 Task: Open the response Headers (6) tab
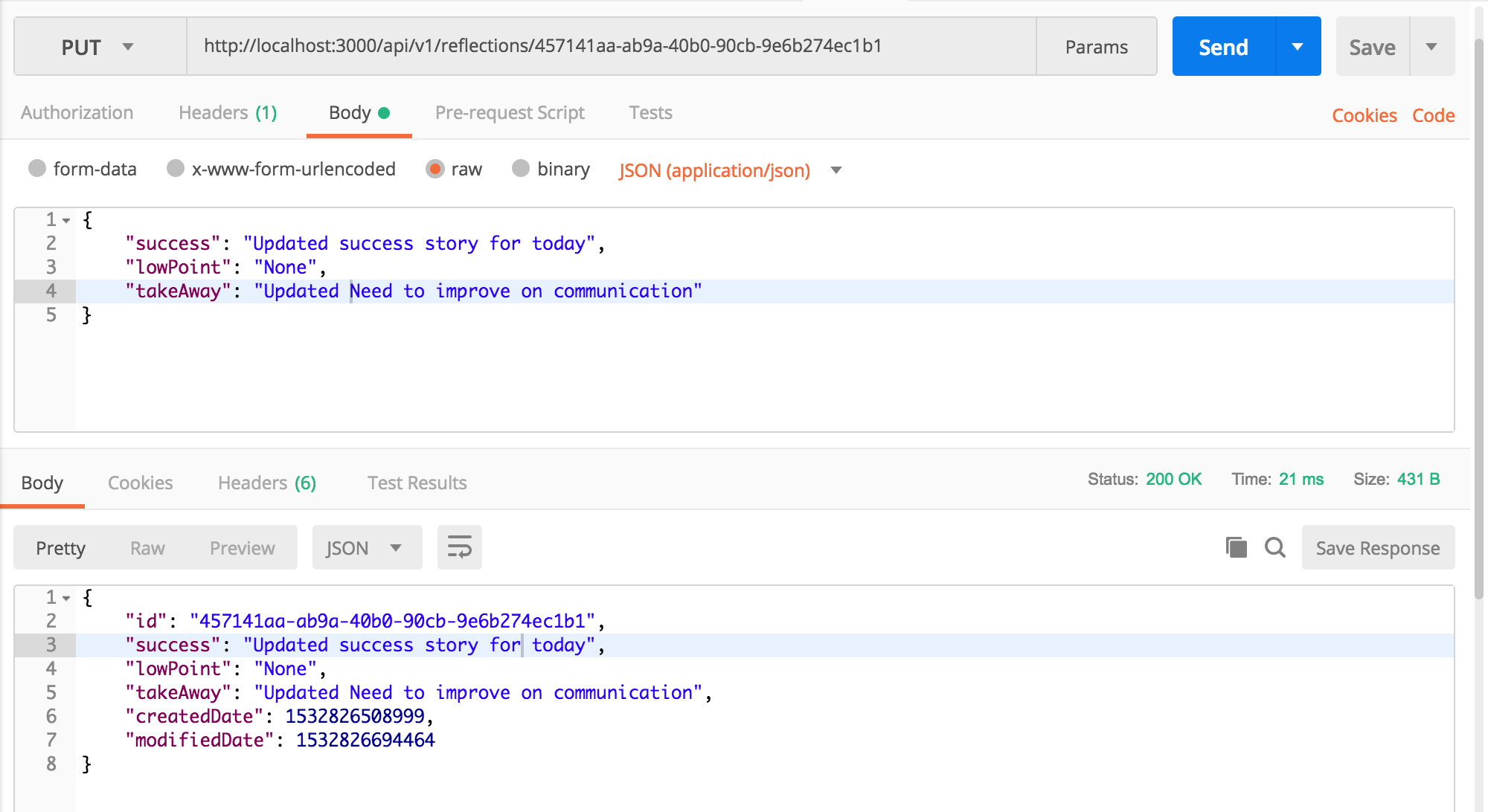point(266,483)
